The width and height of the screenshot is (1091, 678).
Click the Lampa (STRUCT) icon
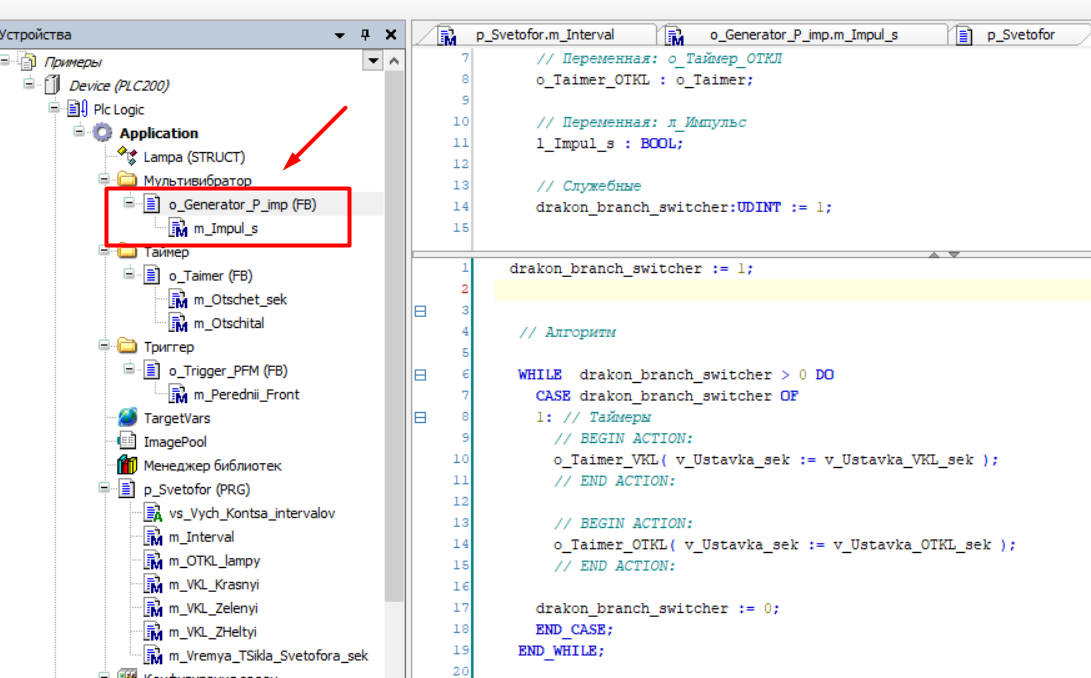[x=127, y=156]
